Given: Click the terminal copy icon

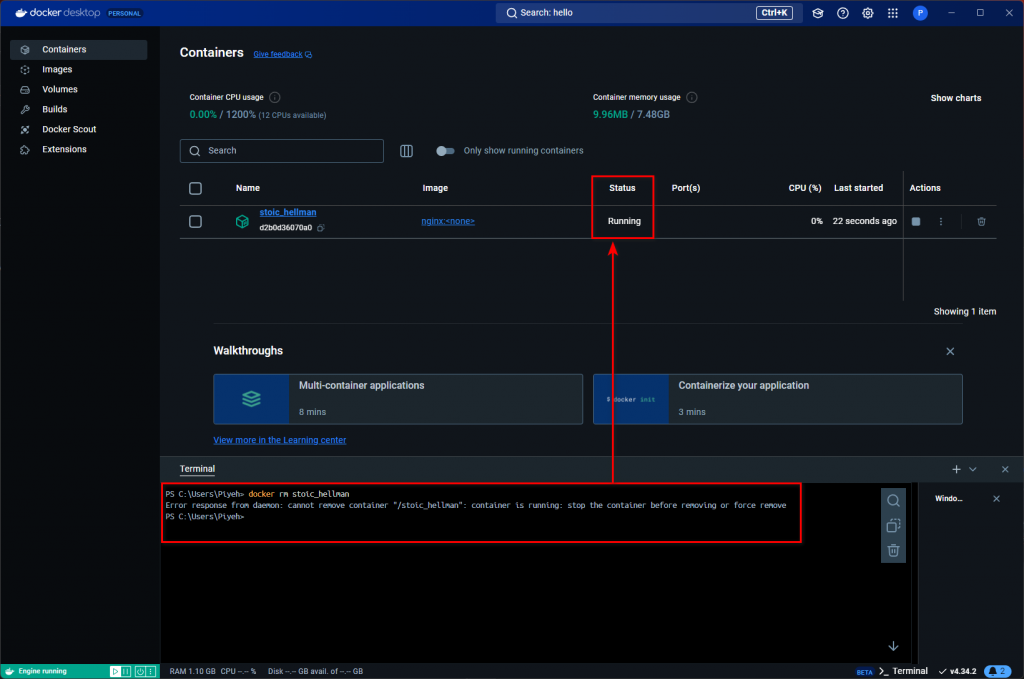Looking at the screenshot, I should pos(893,526).
